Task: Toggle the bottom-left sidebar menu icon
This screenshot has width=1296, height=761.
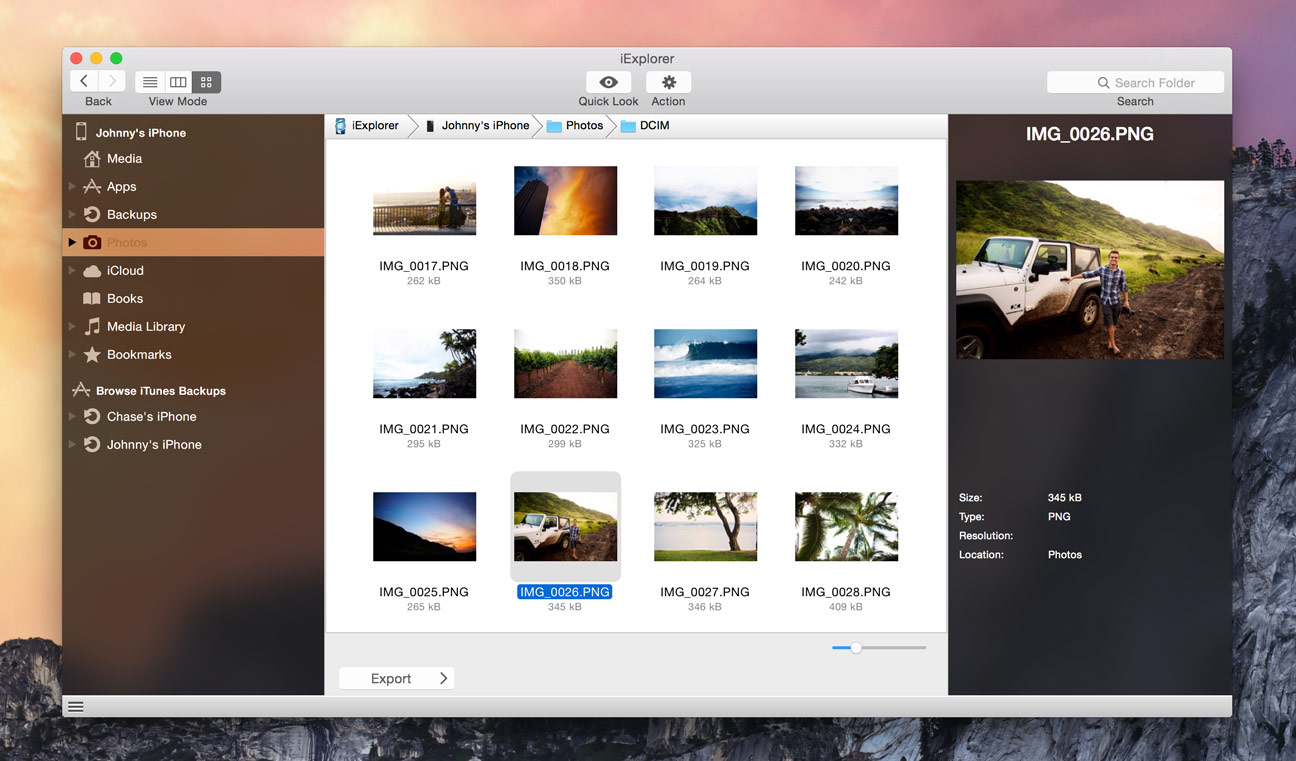Action: [75, 707]
